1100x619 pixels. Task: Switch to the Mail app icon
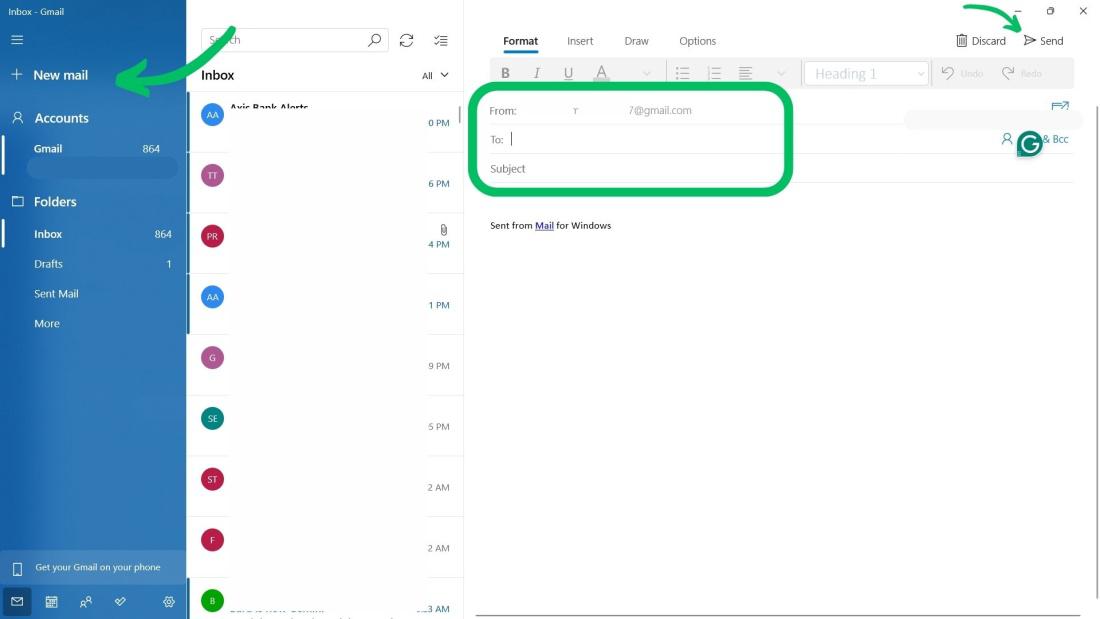17,601
